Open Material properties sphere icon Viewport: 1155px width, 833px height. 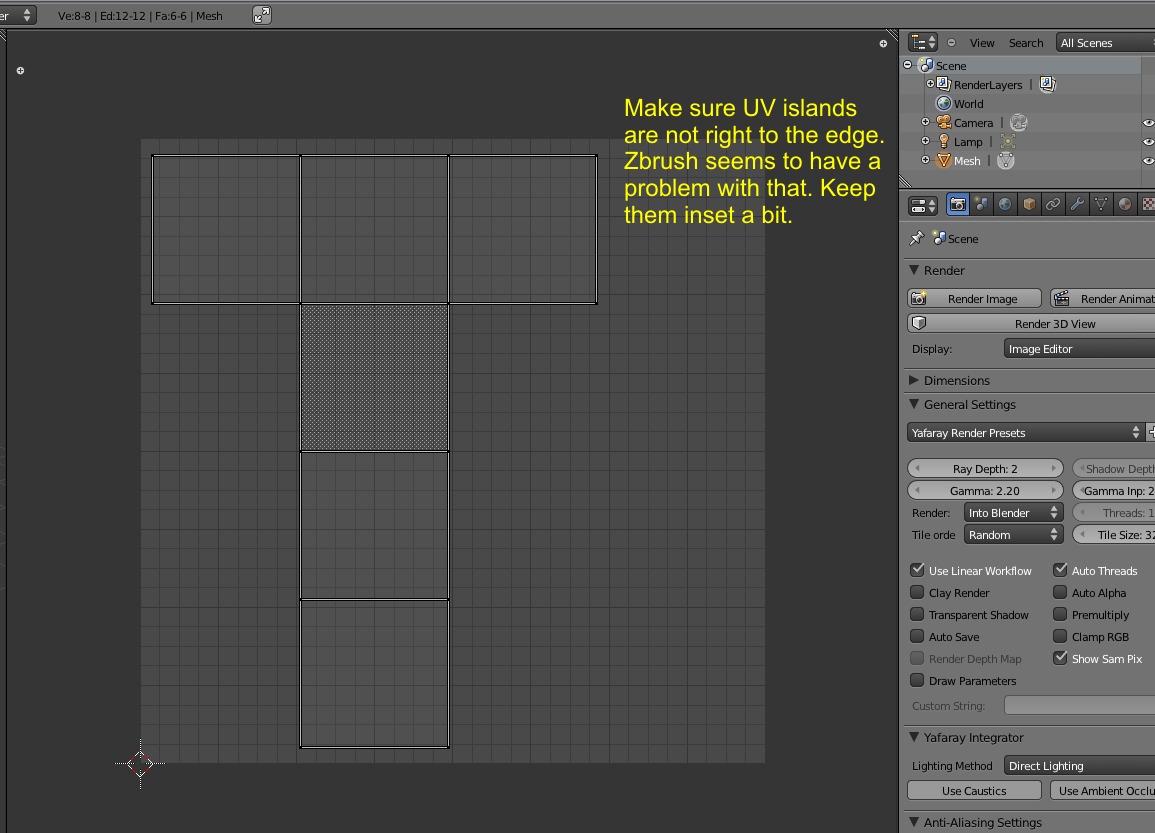tap(1124, 205)
